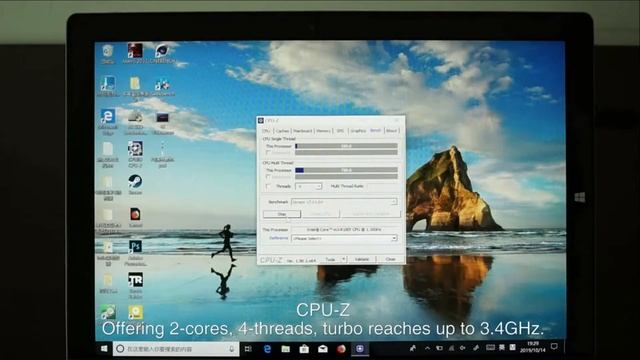Select the CPU-Z taskbar button
This screenshot has height=360, width=640.
(x=360, y=349)
